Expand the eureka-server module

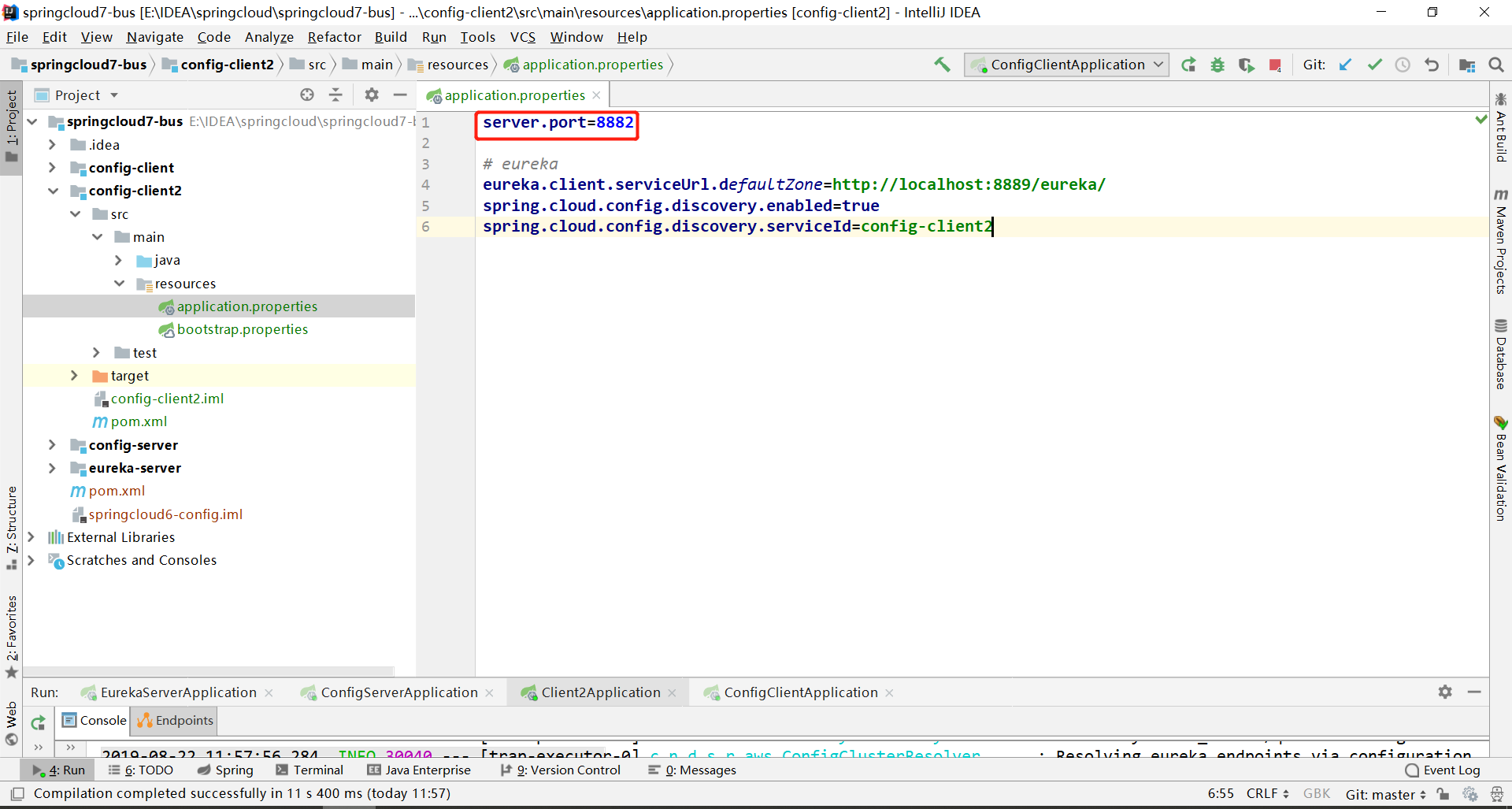point(52,468)
